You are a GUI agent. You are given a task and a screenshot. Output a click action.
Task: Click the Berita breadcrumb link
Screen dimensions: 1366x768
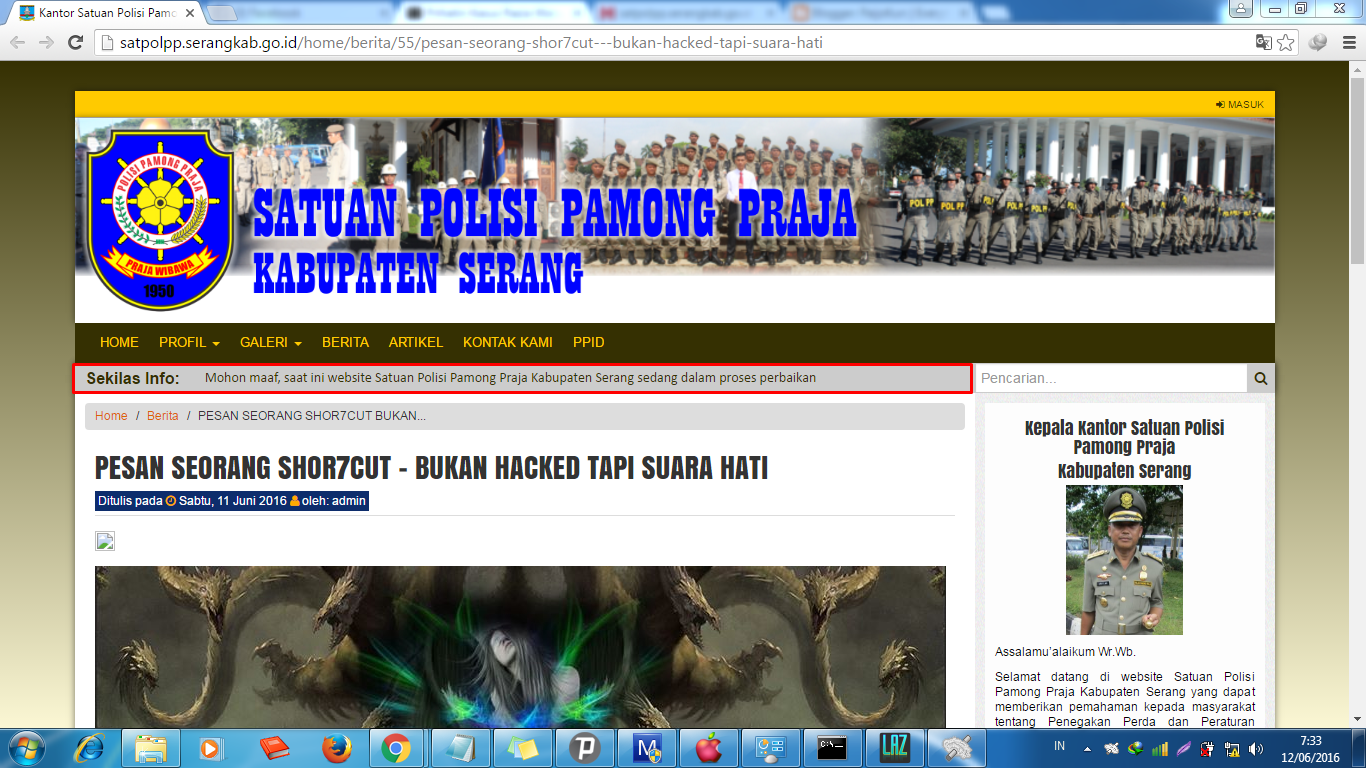[x=163, y=416]
